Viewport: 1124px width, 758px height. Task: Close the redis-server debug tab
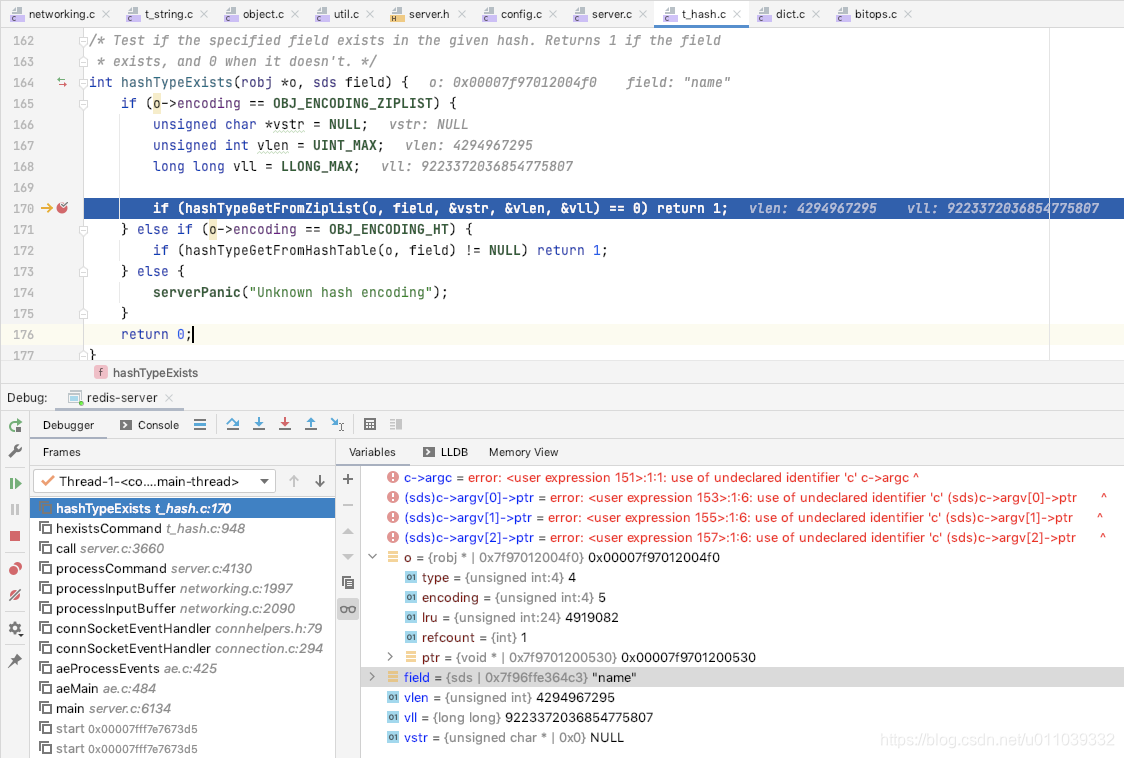click(169, 397)
